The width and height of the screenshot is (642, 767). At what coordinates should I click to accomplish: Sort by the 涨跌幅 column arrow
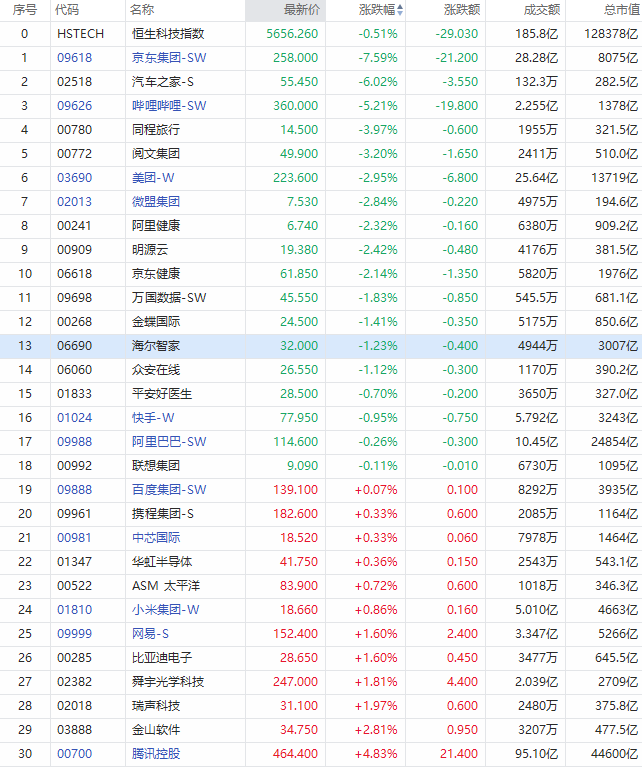400,10
